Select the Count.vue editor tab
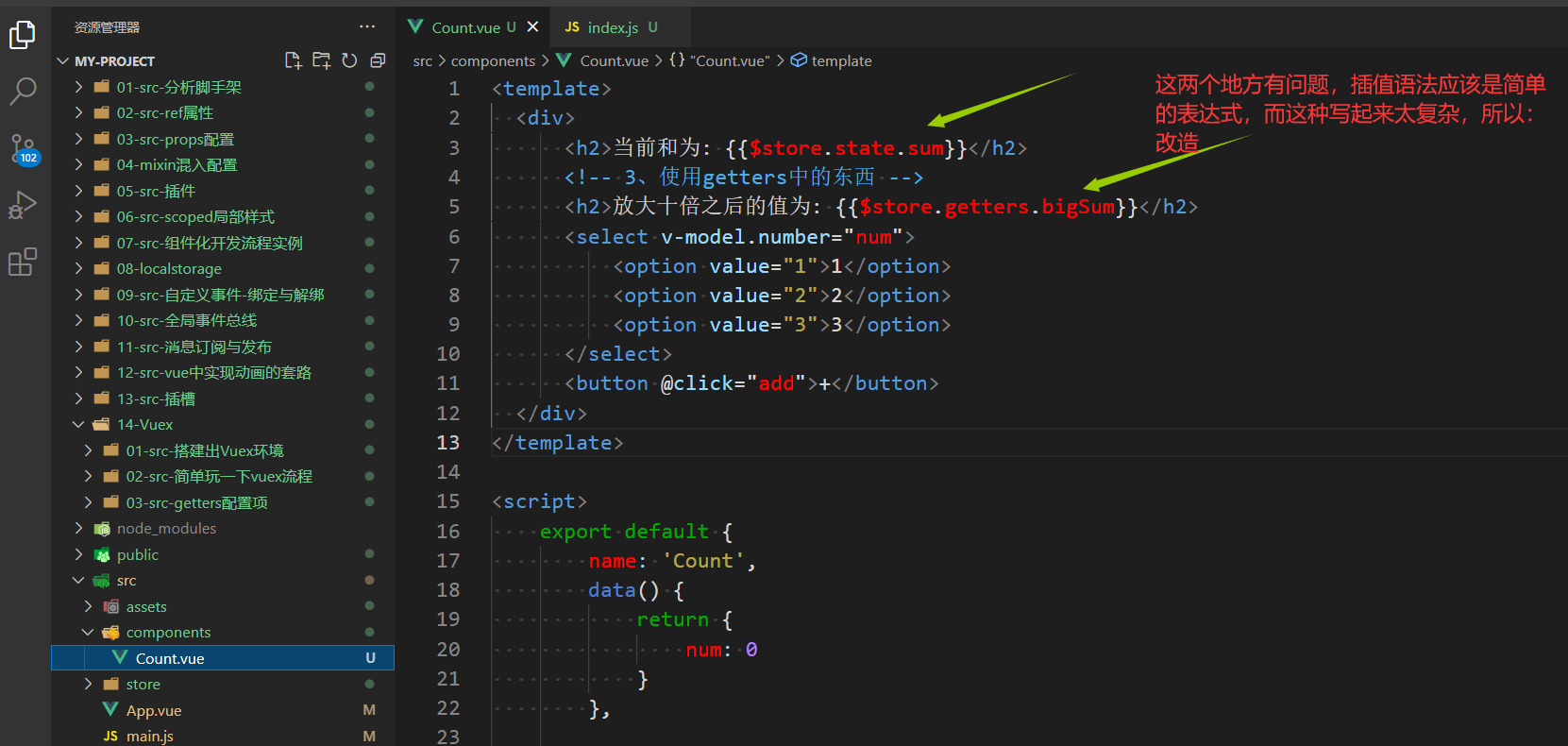Image resolution: width=1568 pixels, height=746 pixels. 466,27
